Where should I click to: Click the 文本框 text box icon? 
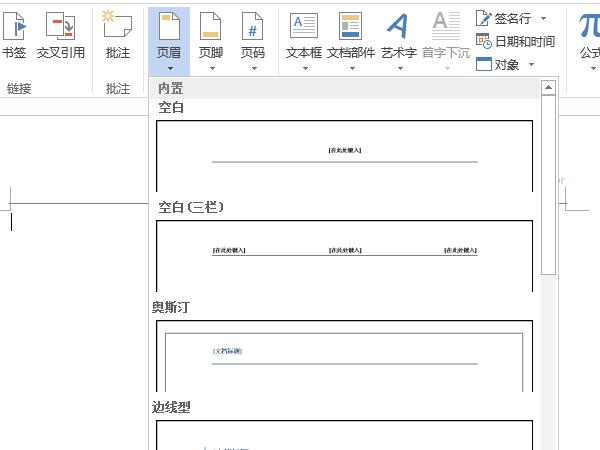pyautogui.click(x=304, y=26)
